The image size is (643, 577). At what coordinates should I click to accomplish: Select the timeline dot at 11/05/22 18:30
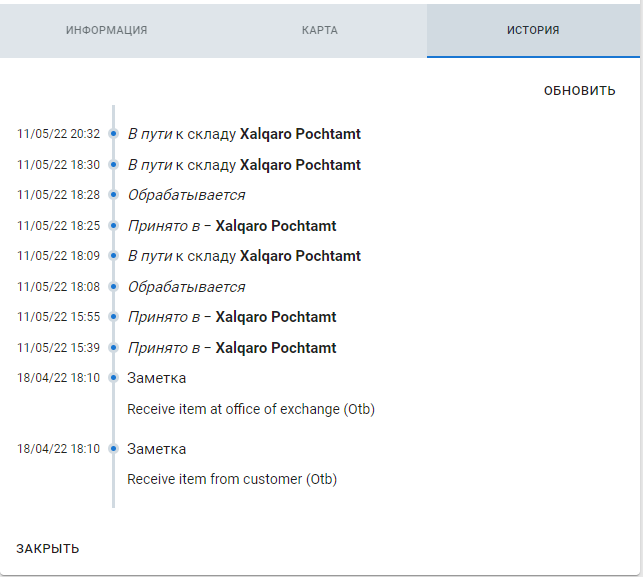(114, 164)
